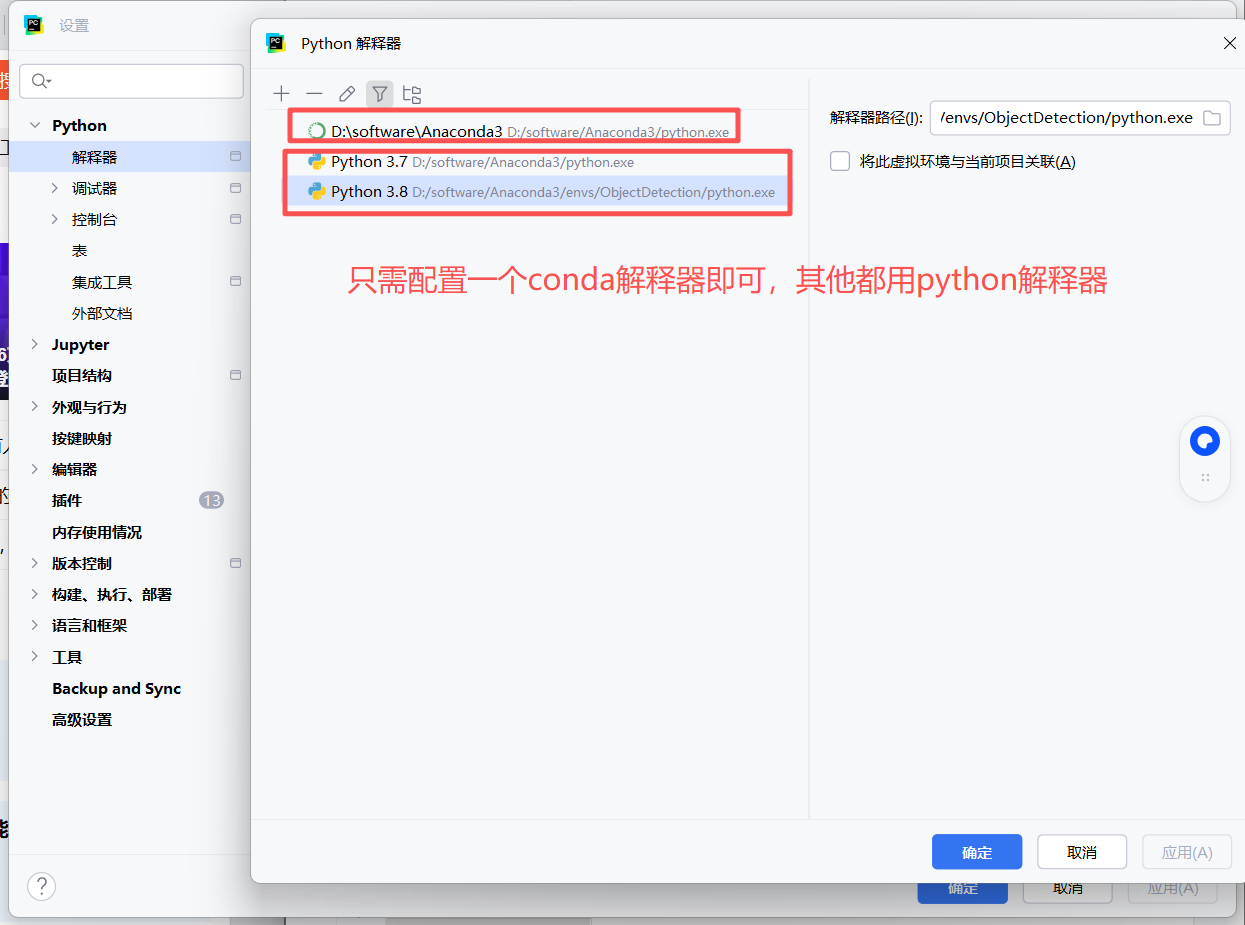This screenshot has height=925, width=1245.
Task: Click the project-level marker icon beside 集成工具
Action: pos(236,282)
